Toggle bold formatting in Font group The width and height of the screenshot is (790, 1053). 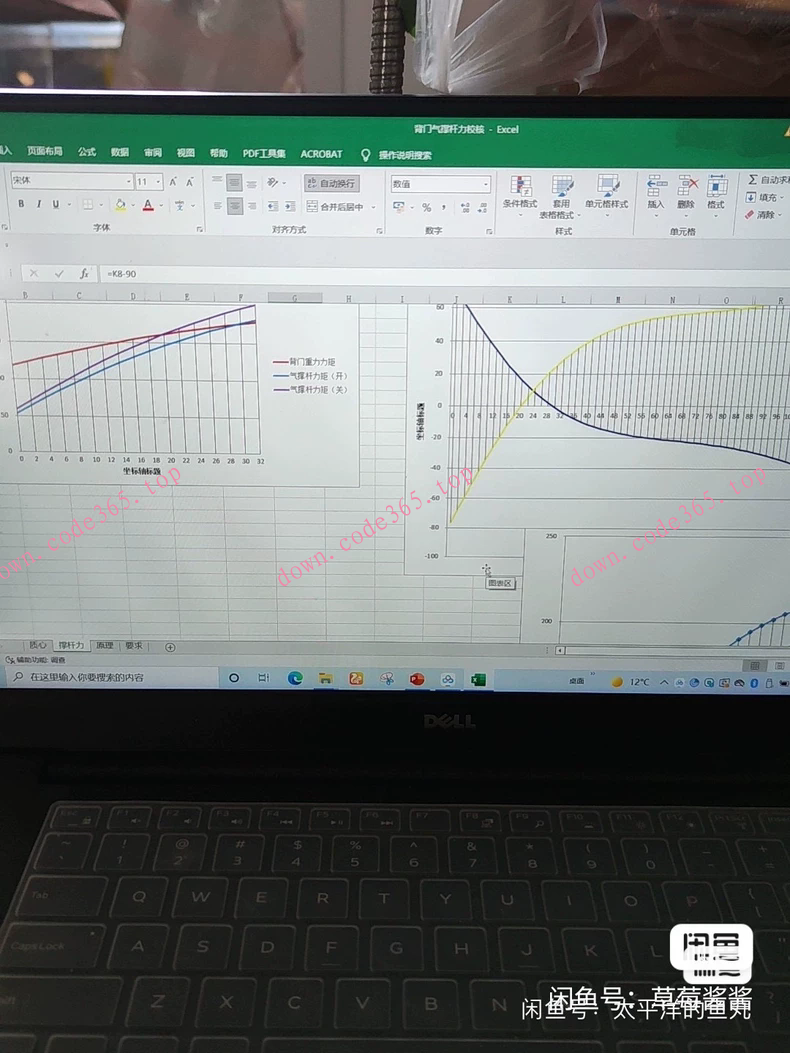click(21, 203)
